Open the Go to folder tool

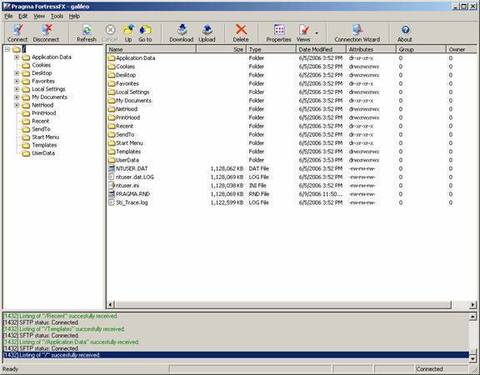(145, 33)
